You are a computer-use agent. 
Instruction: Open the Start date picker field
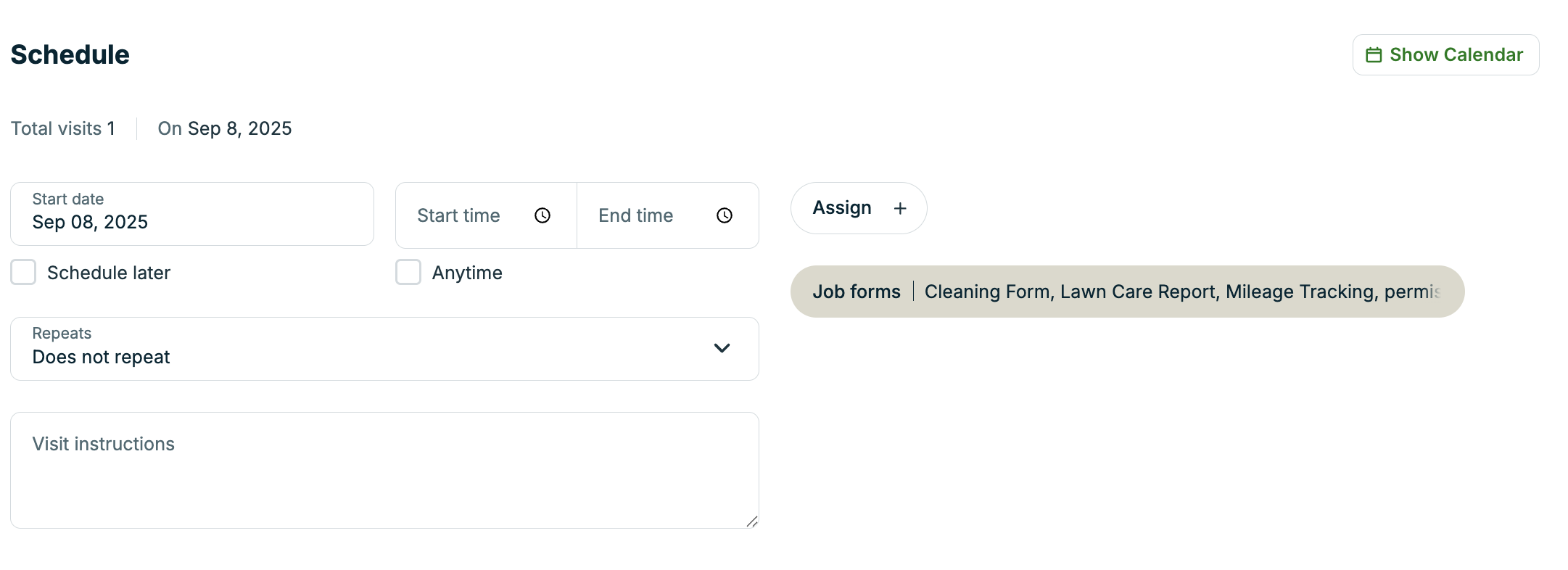191,214
